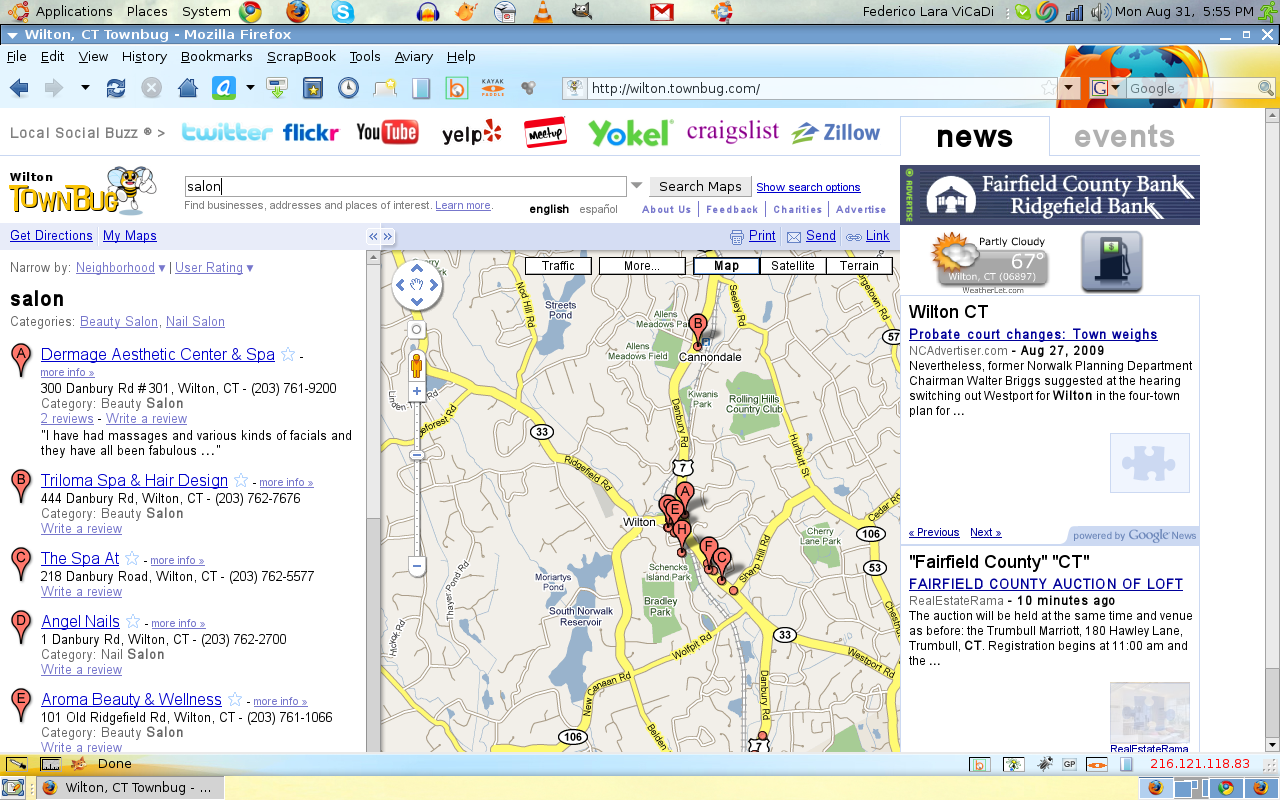1280x800 pixels.
Task: Select the Map view button
Action: [x=727, y=266]
